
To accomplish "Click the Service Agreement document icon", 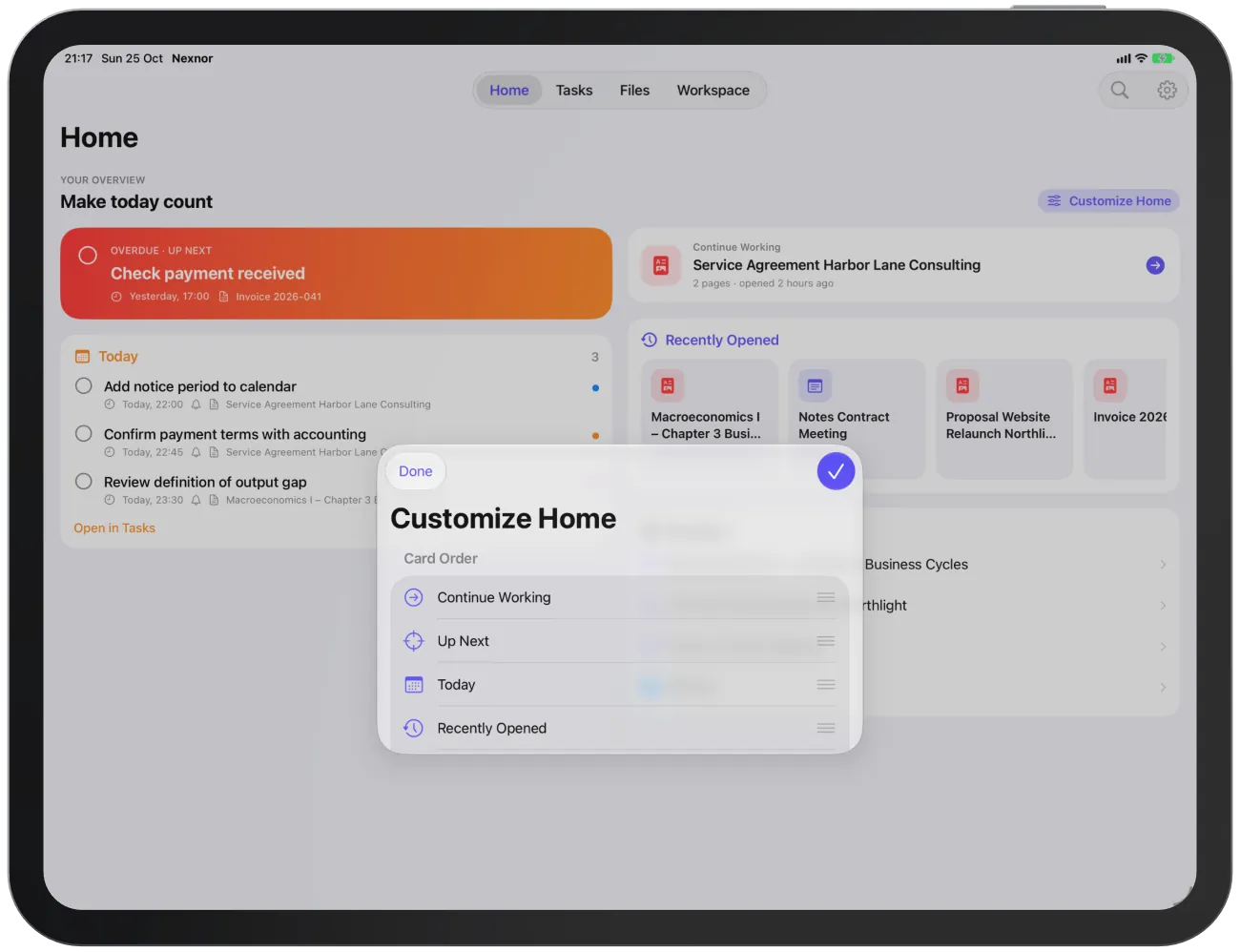I will [661, 265].
